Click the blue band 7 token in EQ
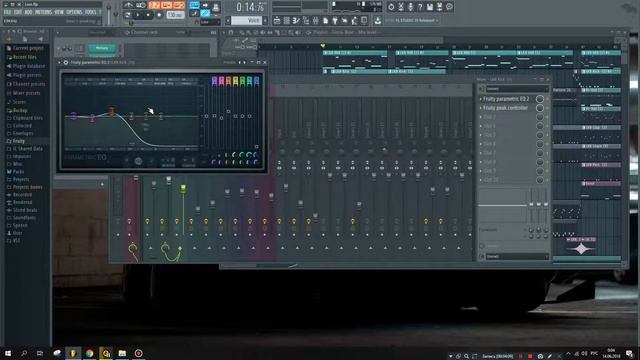This screenshot has height=360, width=640. tap(257, 81)
